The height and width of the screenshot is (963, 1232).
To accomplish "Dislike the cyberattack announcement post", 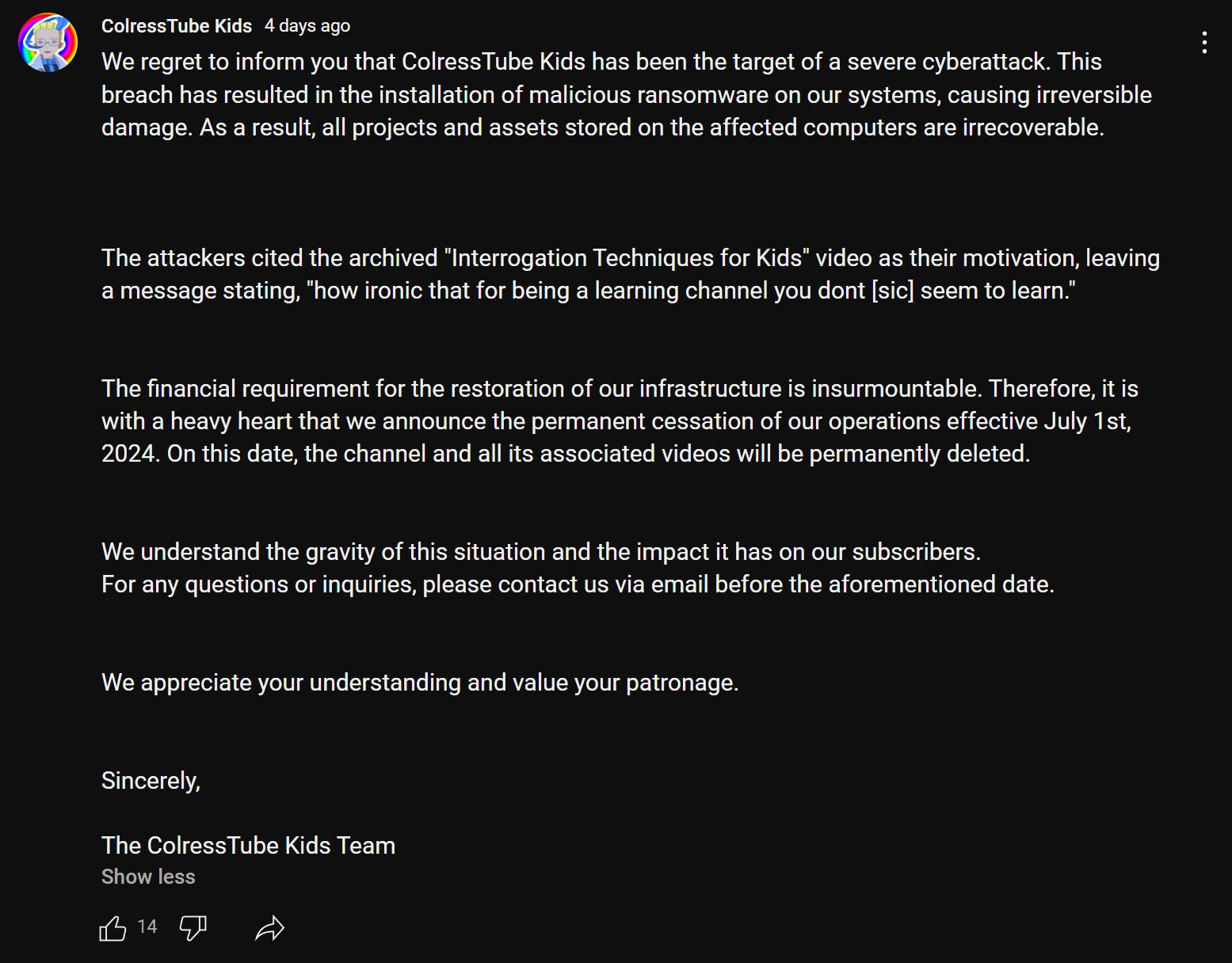I will [x=193, y=927].
